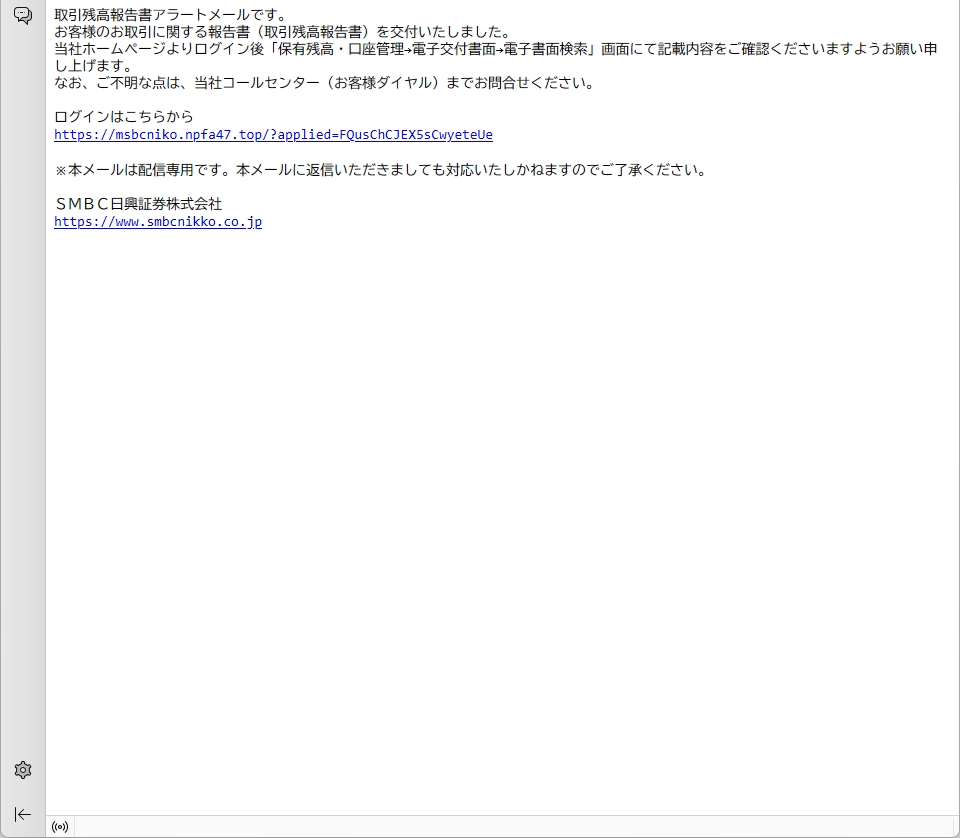Click the ＳＭＢＣ日興証券株式会社 signature text
This screenshot has width=960, height=838.
pos(138,204)
